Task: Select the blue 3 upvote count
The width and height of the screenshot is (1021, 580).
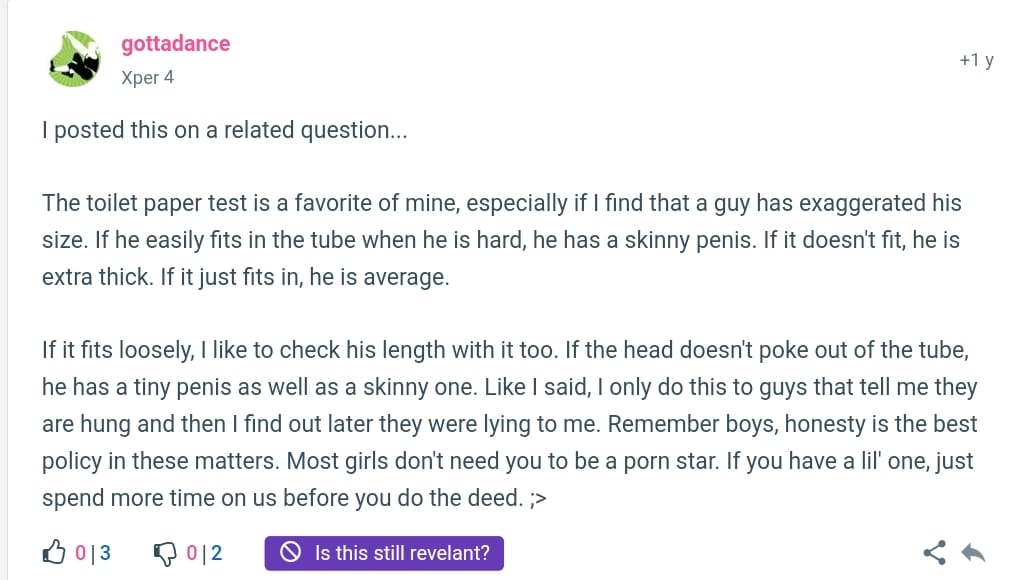Action: point(105,553)
